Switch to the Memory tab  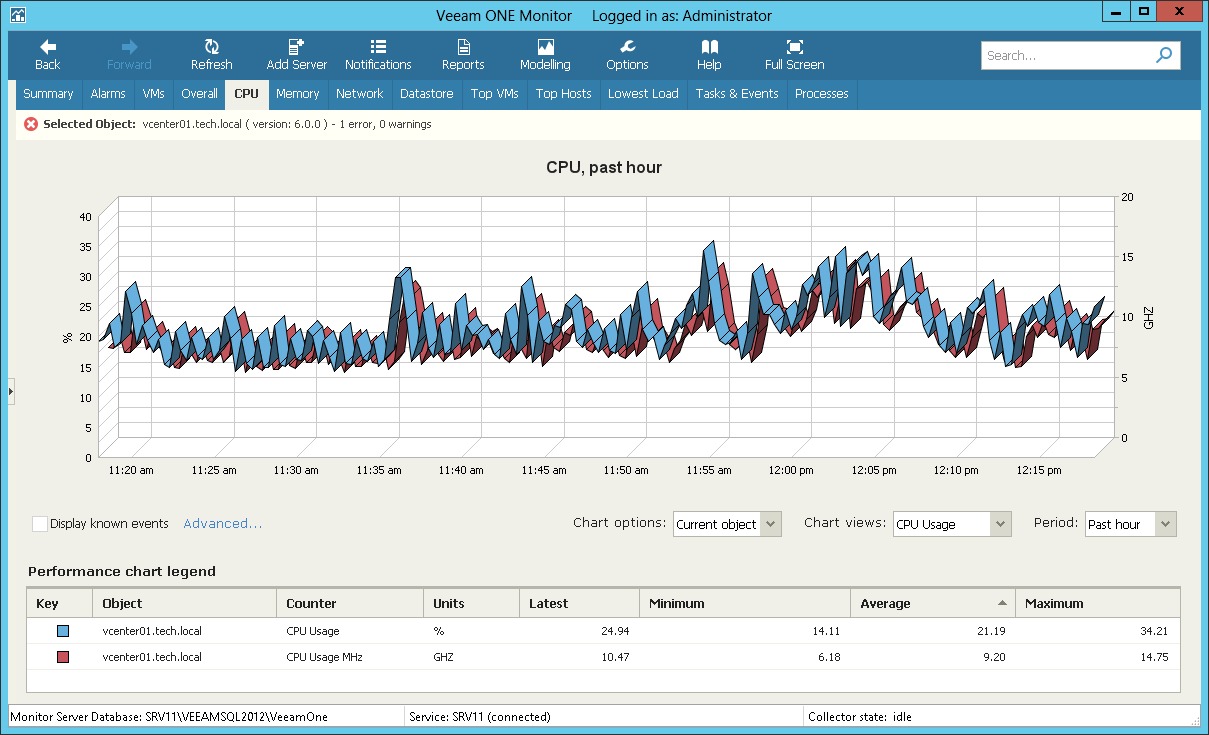click(x=297, y=94)
